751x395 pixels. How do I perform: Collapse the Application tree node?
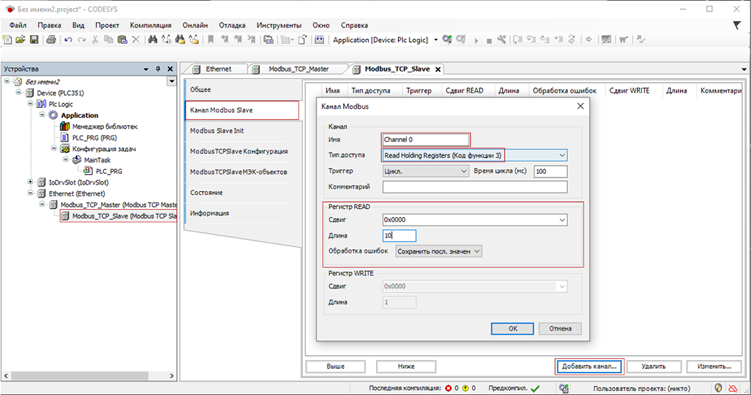tap(42, 115)
